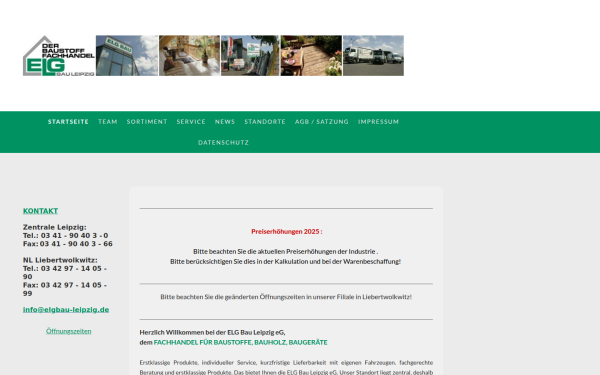Select Service in the navigation bar
The height and width of the screenshot is (375, 600).
pyautogui.click(x=191, y=122)
